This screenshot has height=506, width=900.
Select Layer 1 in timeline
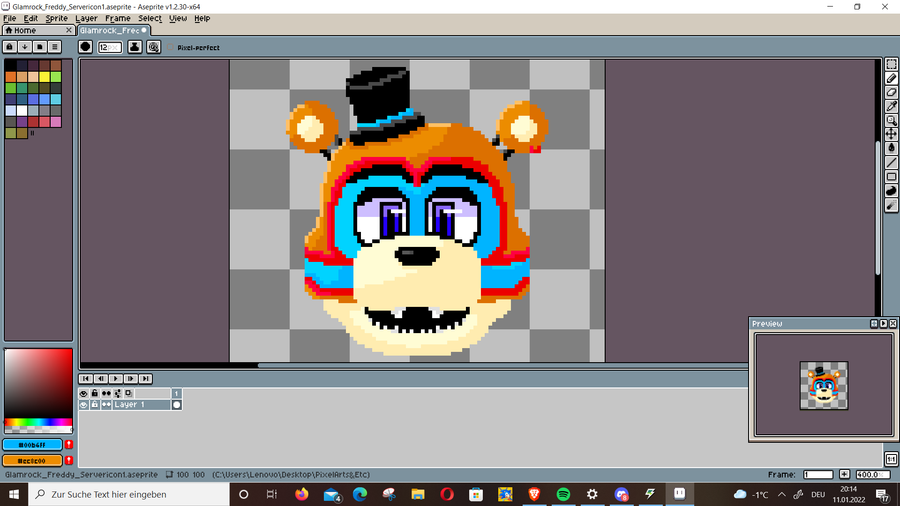pyautogui.click(x=141, y=405)
